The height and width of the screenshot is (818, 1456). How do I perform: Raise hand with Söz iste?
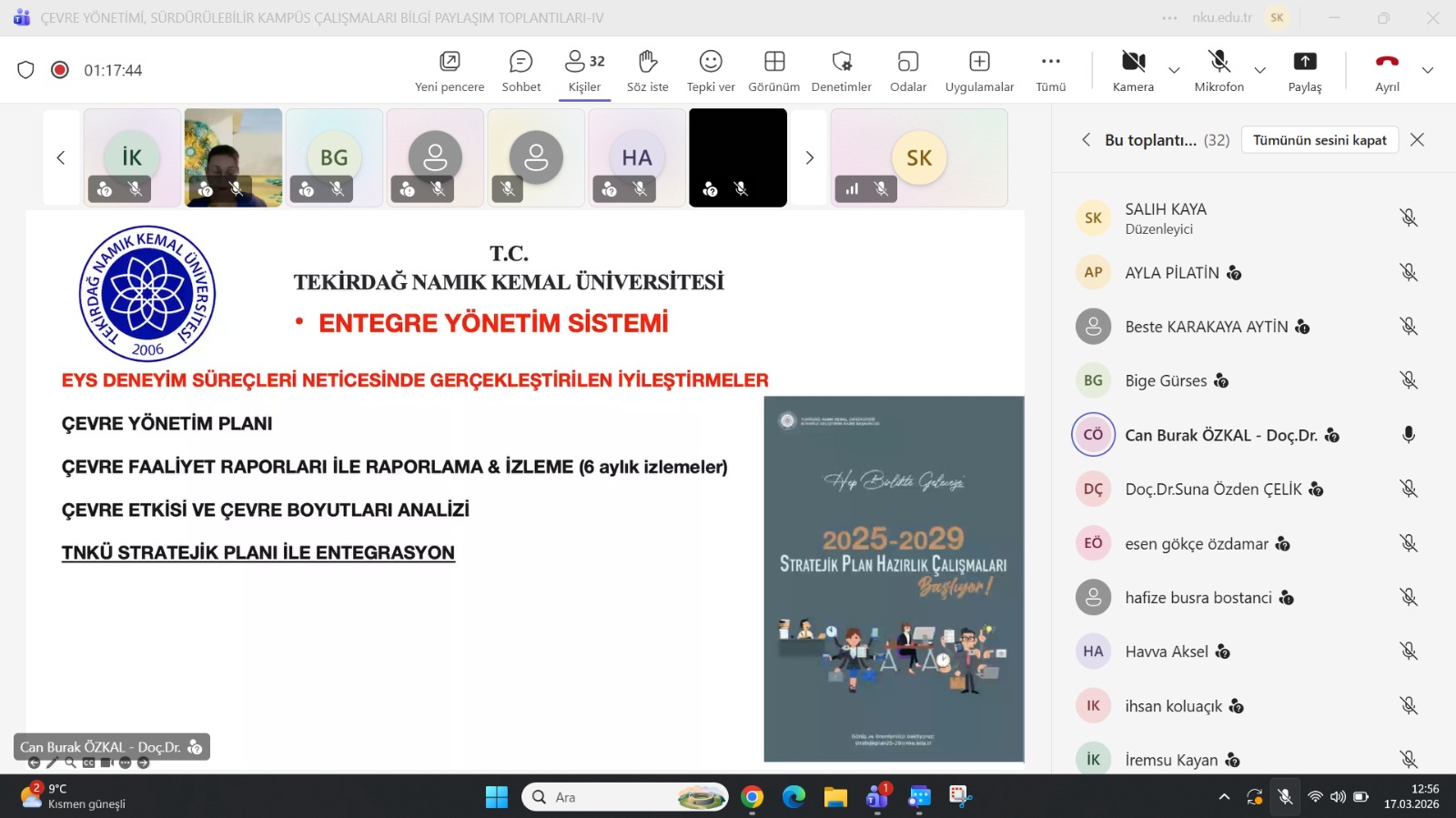click(x=647, y=71)
